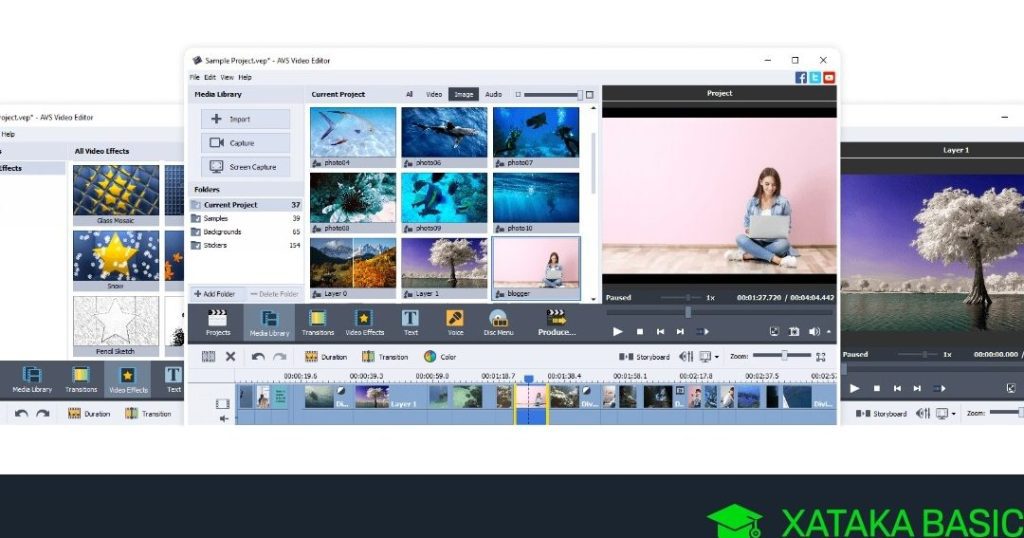Click the red YouTube icon
Viewport: 1024px width, 538px height.
829,77
